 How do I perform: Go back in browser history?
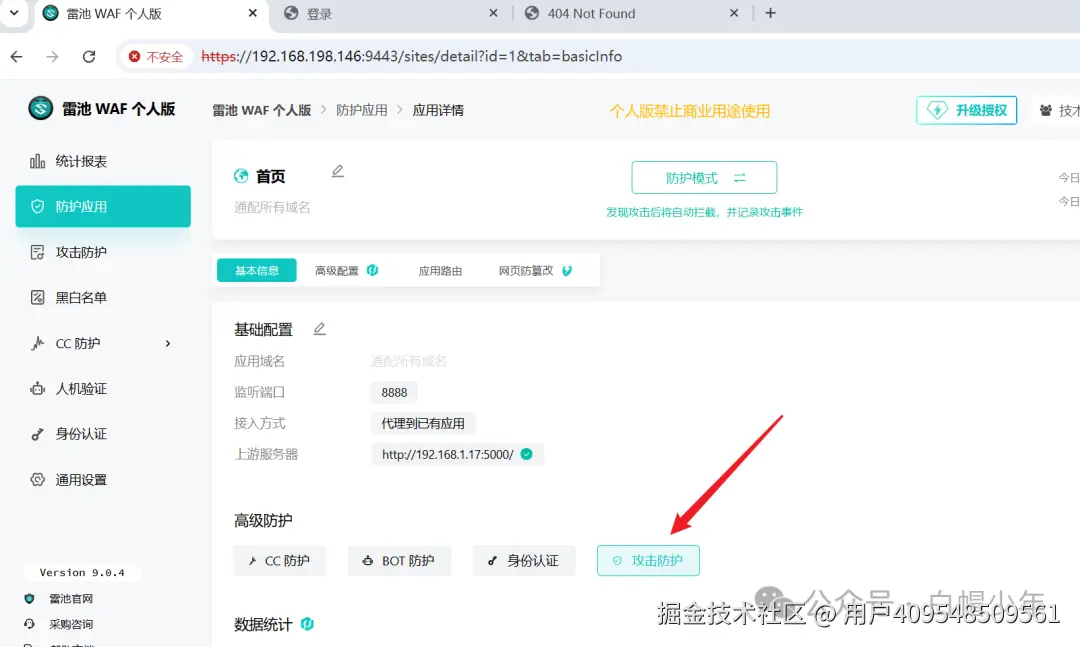point(17,57)
